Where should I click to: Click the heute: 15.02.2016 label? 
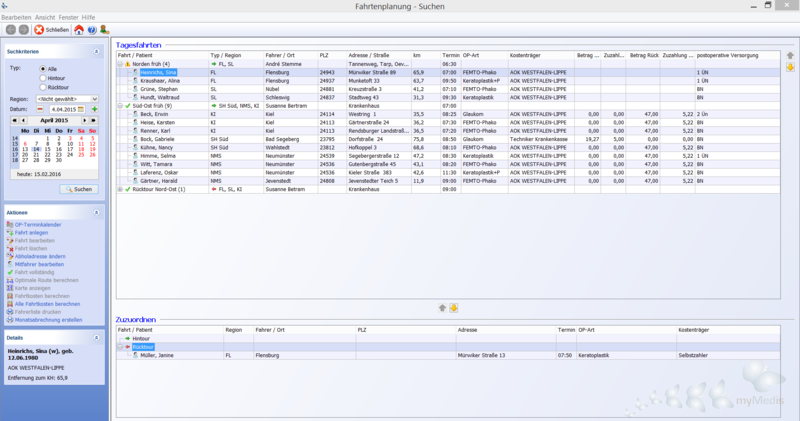point(39,174)
